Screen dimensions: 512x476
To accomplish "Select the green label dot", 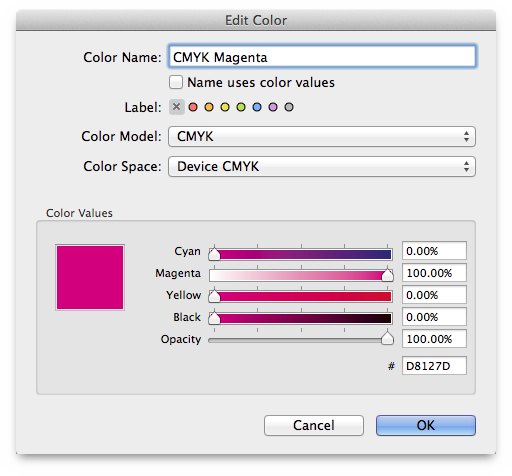I will point(241,107).
